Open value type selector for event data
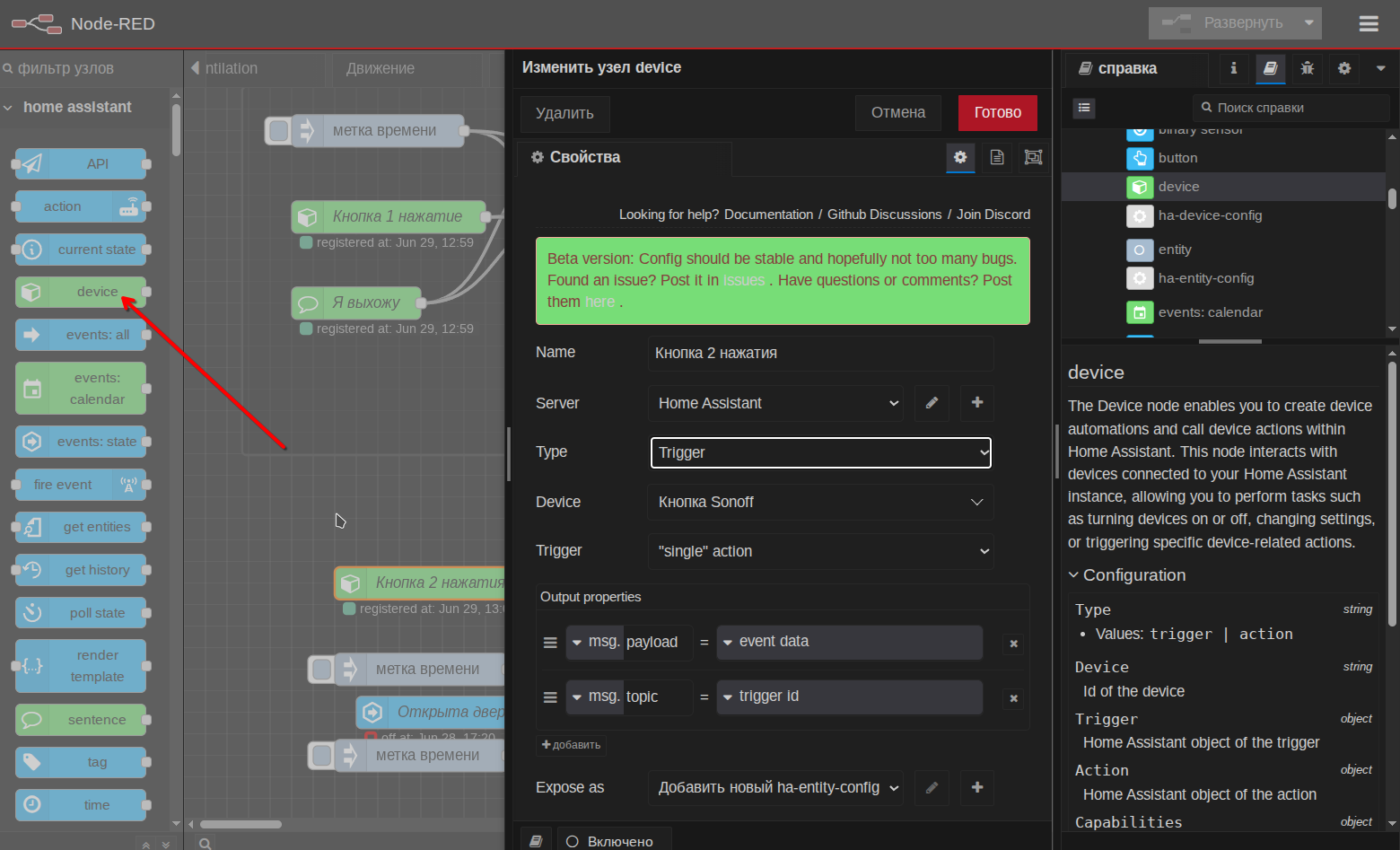Screen dimensions: 1400x850 729,642
